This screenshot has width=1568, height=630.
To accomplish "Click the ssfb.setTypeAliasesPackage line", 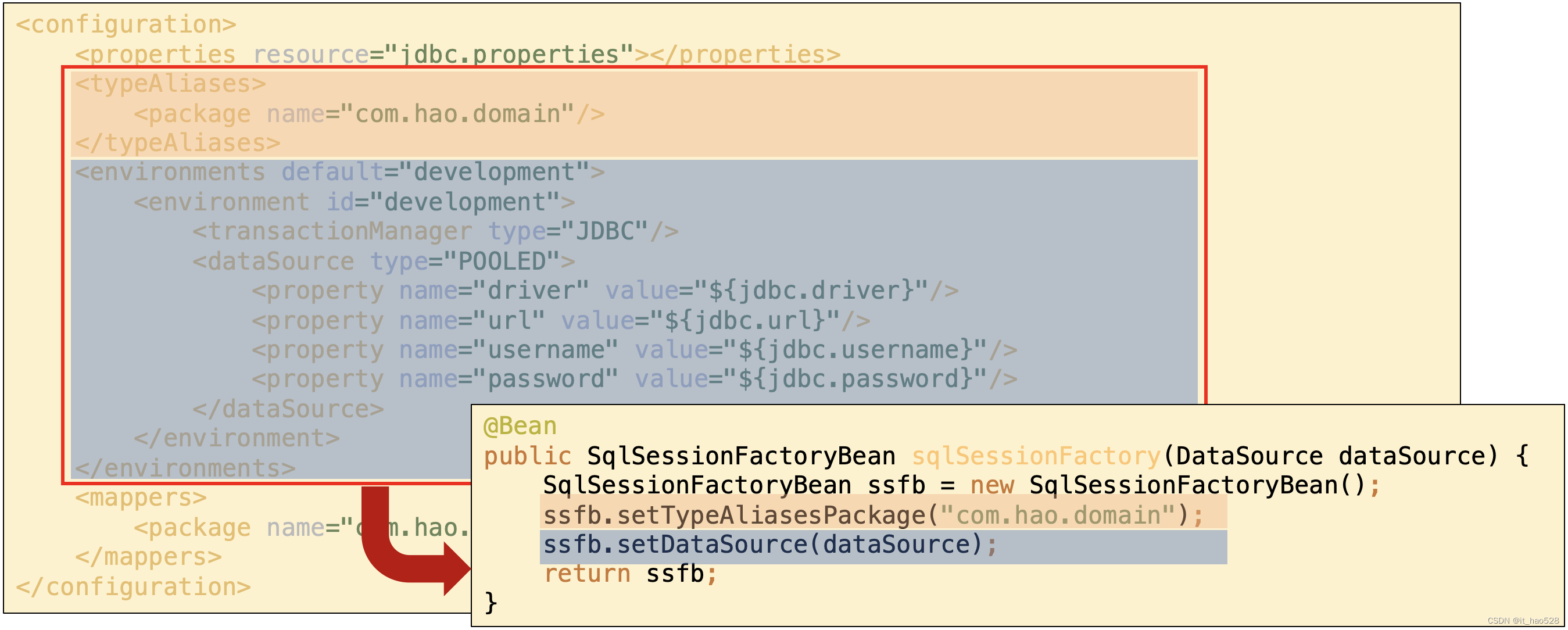I will click(x=874, y=516).
